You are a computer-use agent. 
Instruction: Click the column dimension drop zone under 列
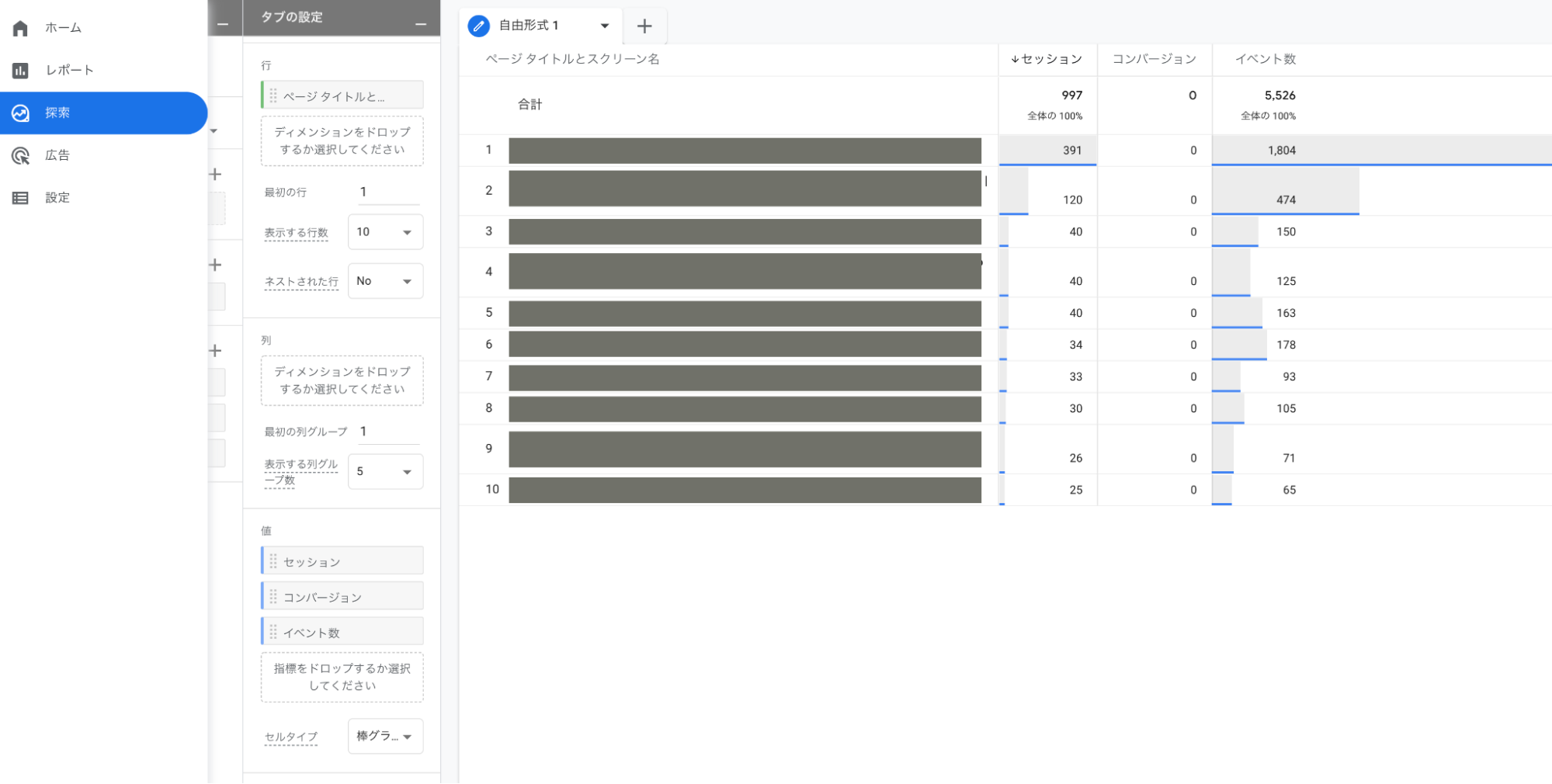click(x=342, y=381)
